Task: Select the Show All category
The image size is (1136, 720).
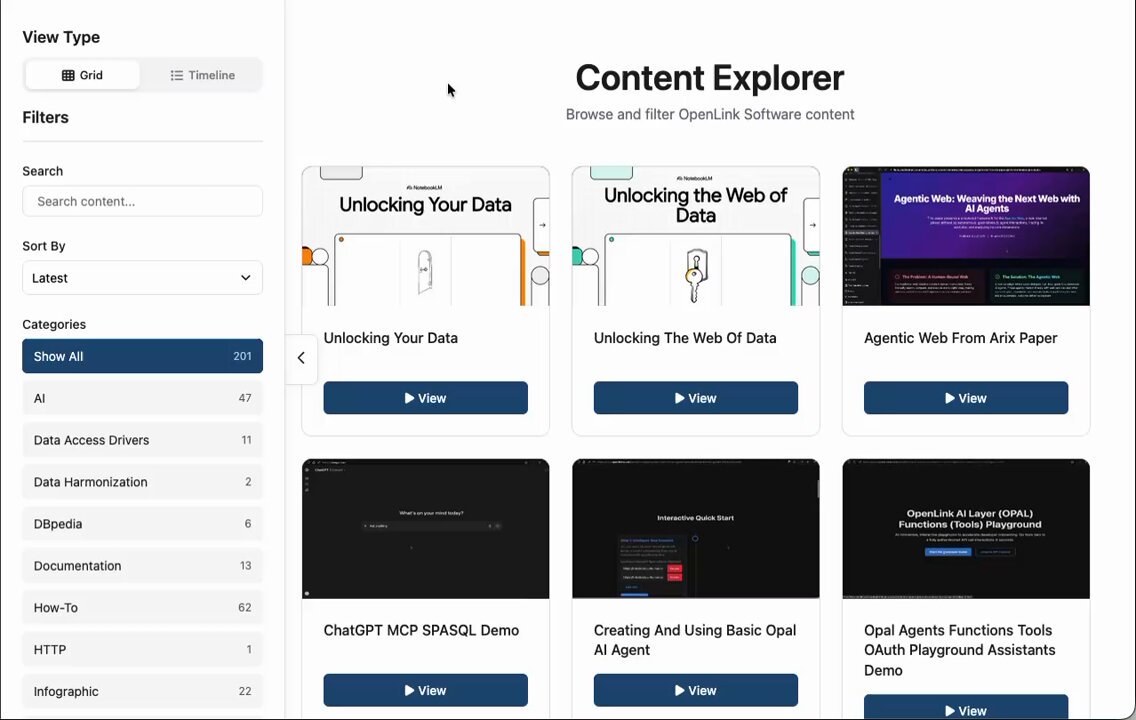Action: pos(143,356)
